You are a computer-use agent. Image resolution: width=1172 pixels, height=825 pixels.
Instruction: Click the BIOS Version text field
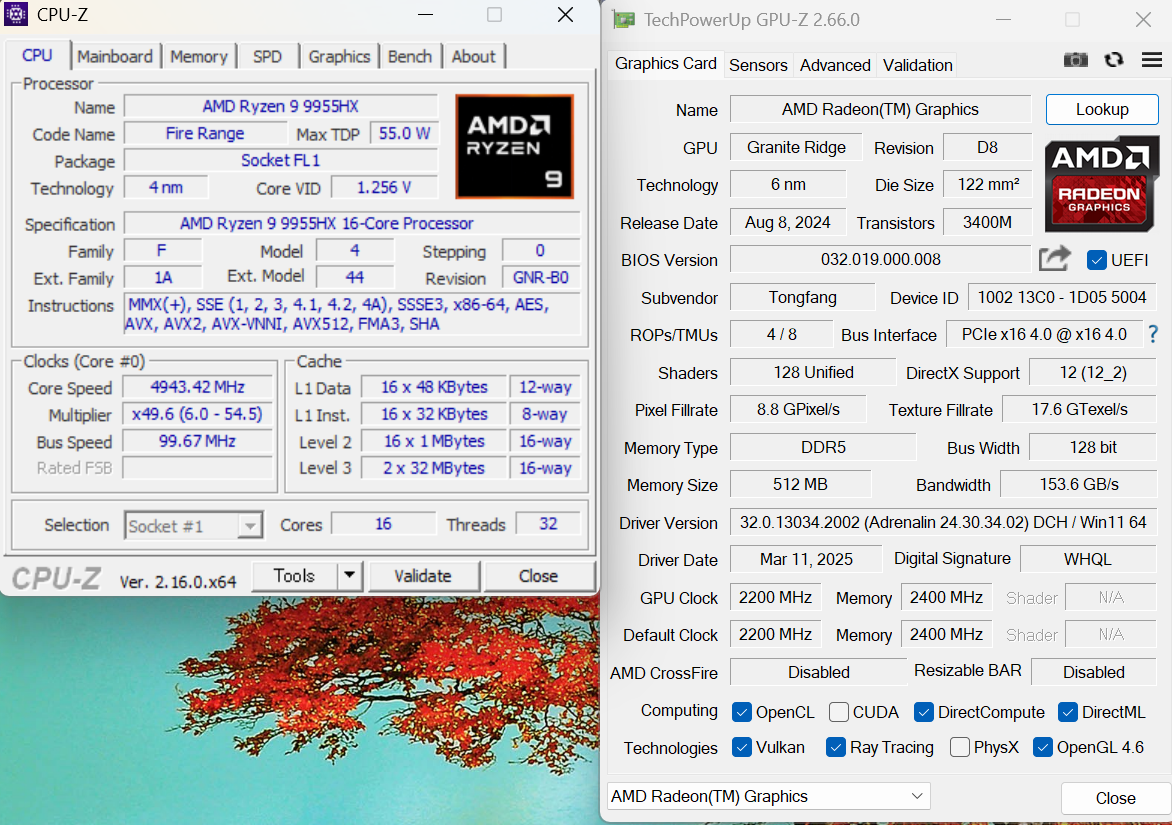(880, 260)
